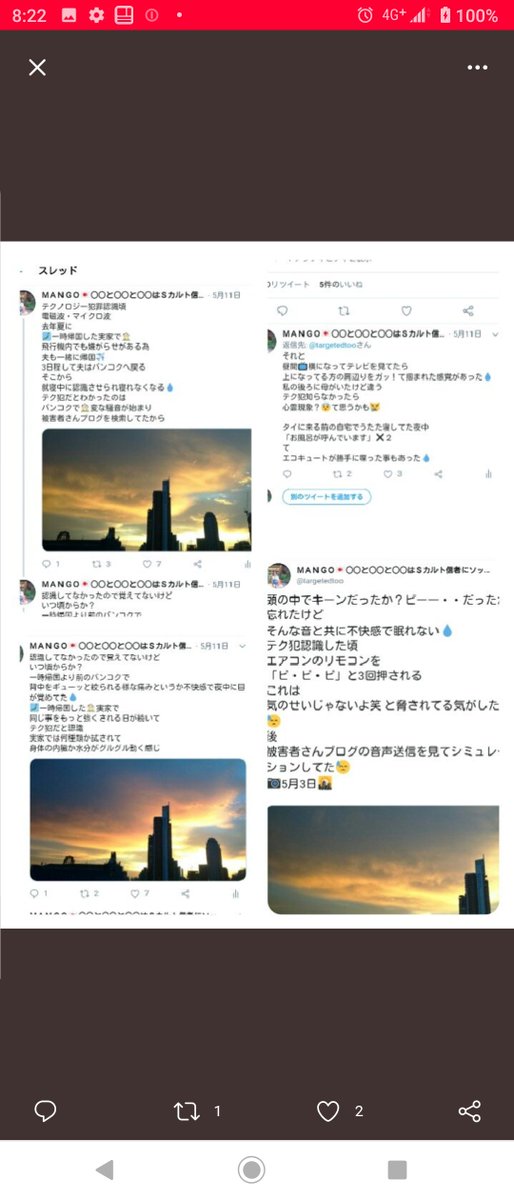Image resolution: width=514 pixels, height=1200 pixels.
Task: Tap the reply speech bubble icon
Action: (45, 1110)
